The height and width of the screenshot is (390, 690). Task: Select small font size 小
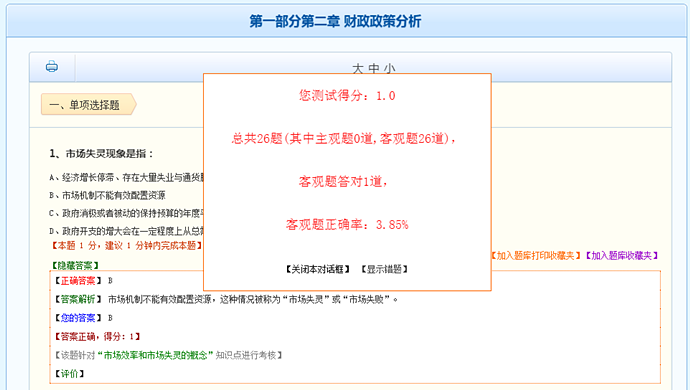389,69
